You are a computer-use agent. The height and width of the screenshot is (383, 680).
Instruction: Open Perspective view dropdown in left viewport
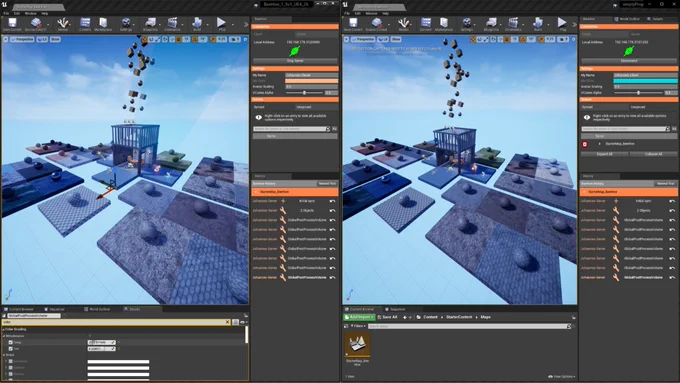[23, 39]
